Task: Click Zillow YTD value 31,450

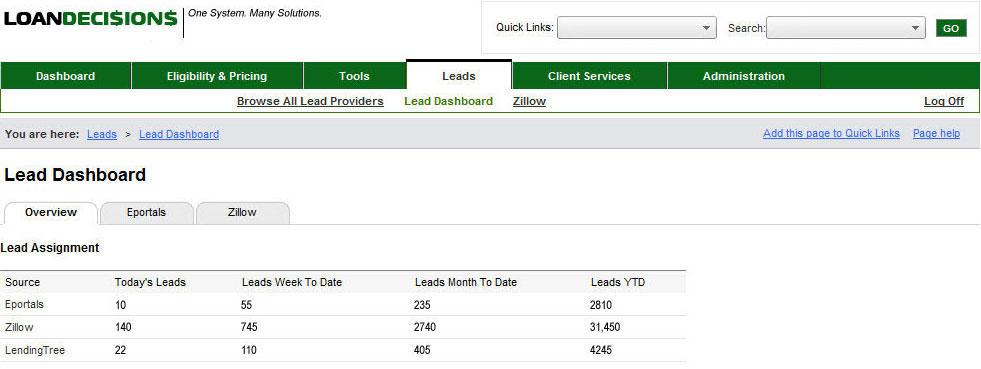Action: click(x=605, y=328)
